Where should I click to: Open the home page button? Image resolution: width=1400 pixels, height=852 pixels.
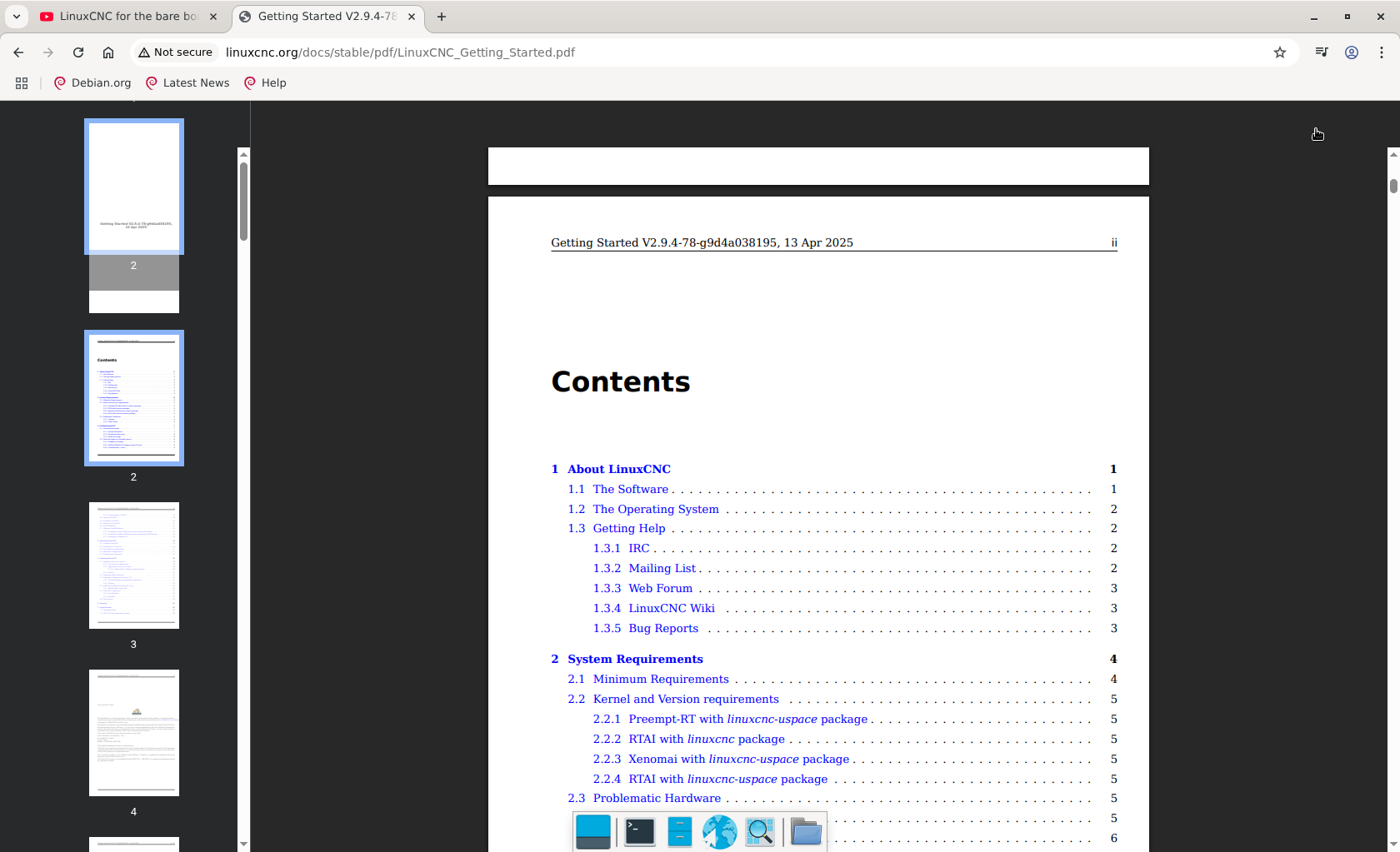tap(108, 52)
